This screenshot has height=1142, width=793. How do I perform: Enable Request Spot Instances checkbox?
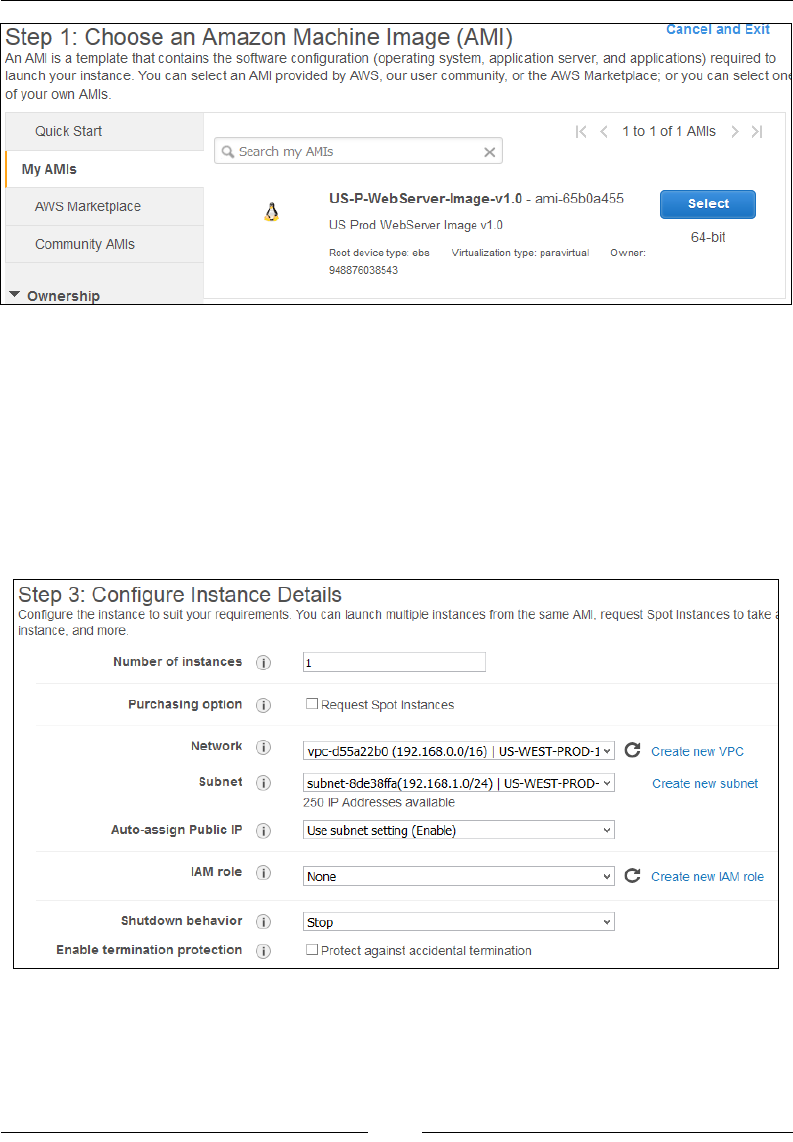pos(312,704)
